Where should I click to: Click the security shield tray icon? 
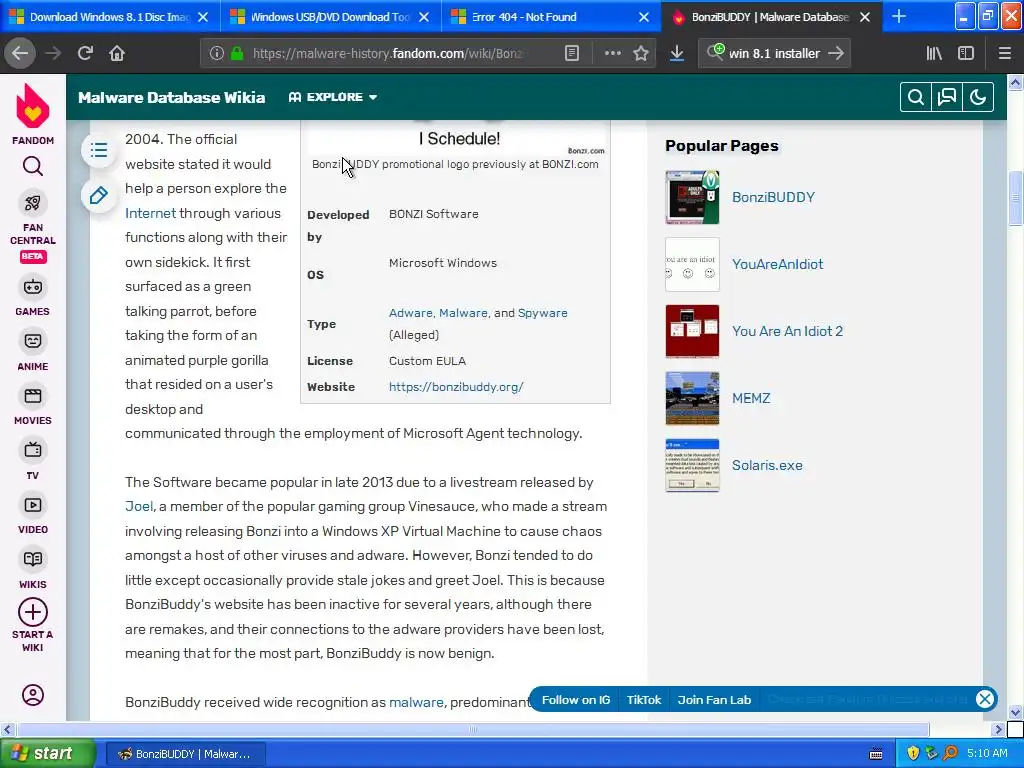pyautogui.click(x=913, y=754)
